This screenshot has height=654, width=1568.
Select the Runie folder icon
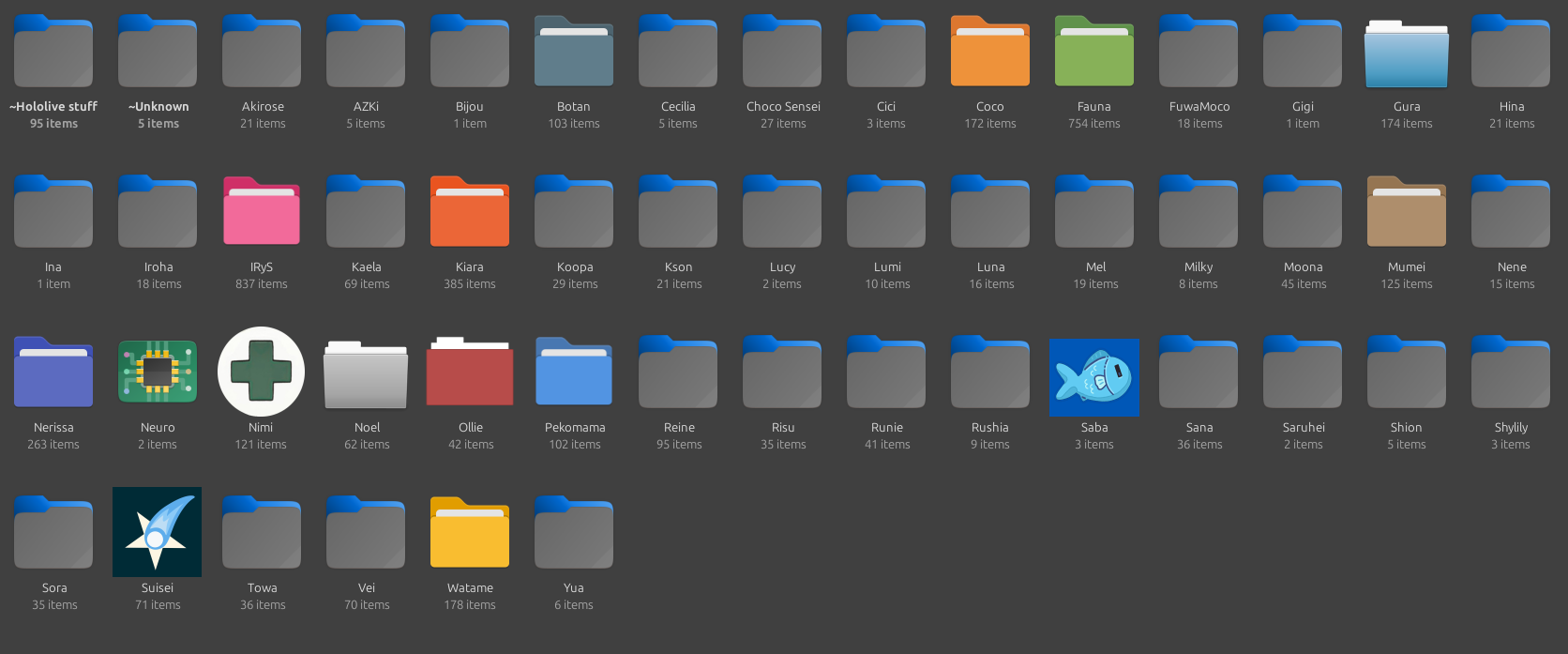(x=886, y=372)
